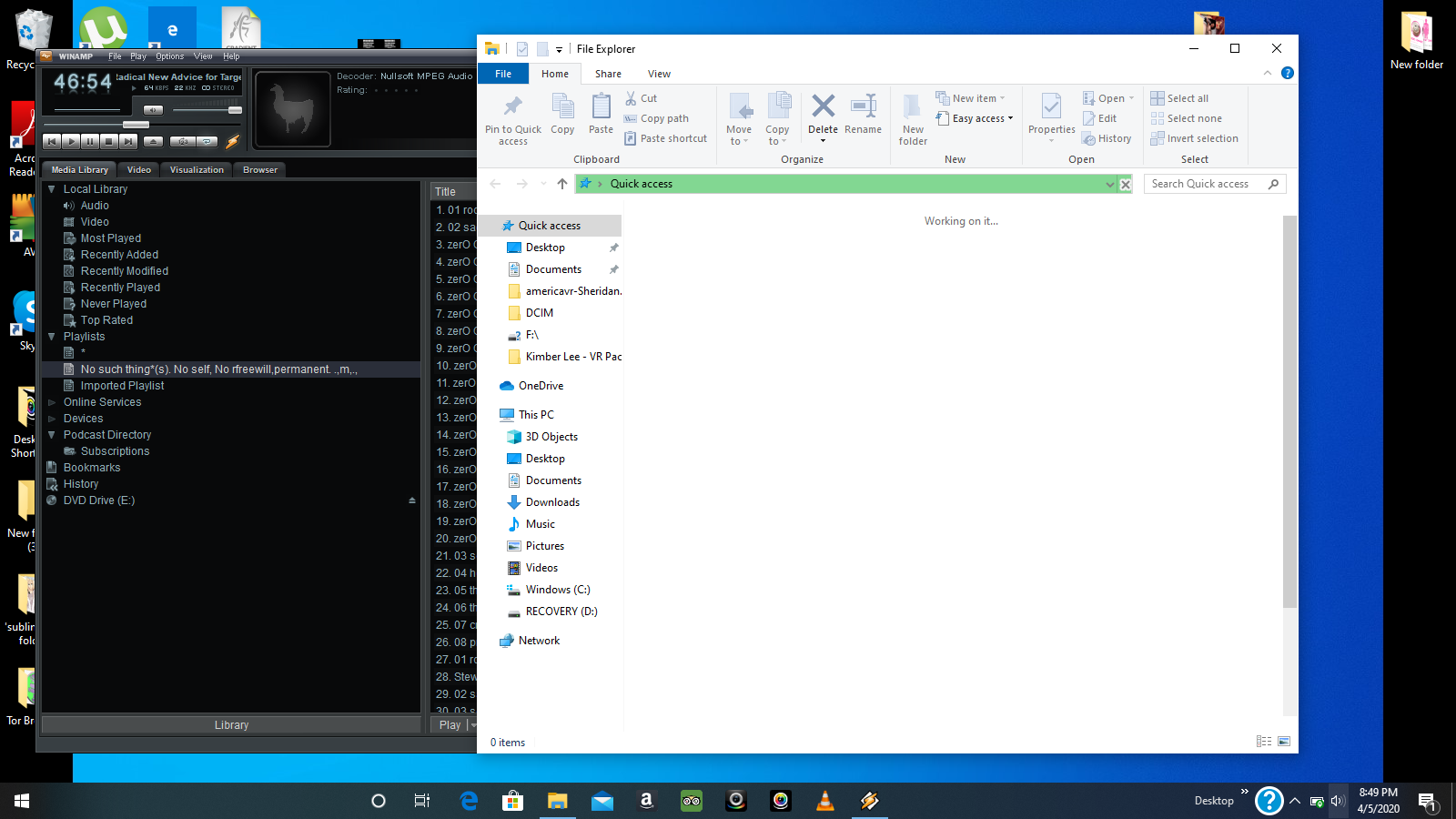This screenshot has width=1456, height=819.
Task: Open VLC from the taskbar
Action: coord(825,801)
